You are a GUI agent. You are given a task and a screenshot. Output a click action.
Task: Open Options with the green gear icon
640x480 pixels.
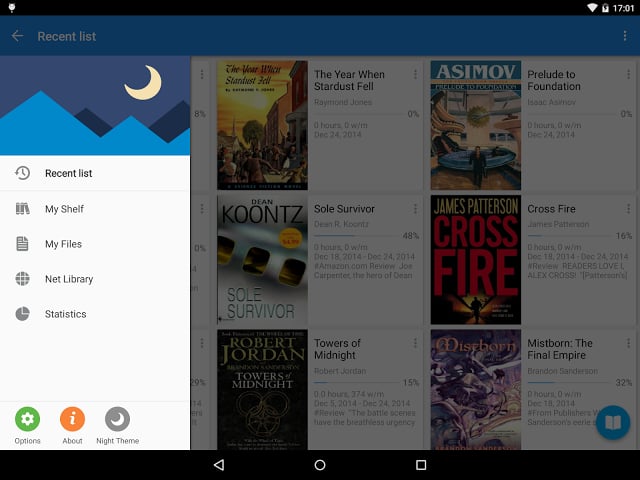coord(27,420)
